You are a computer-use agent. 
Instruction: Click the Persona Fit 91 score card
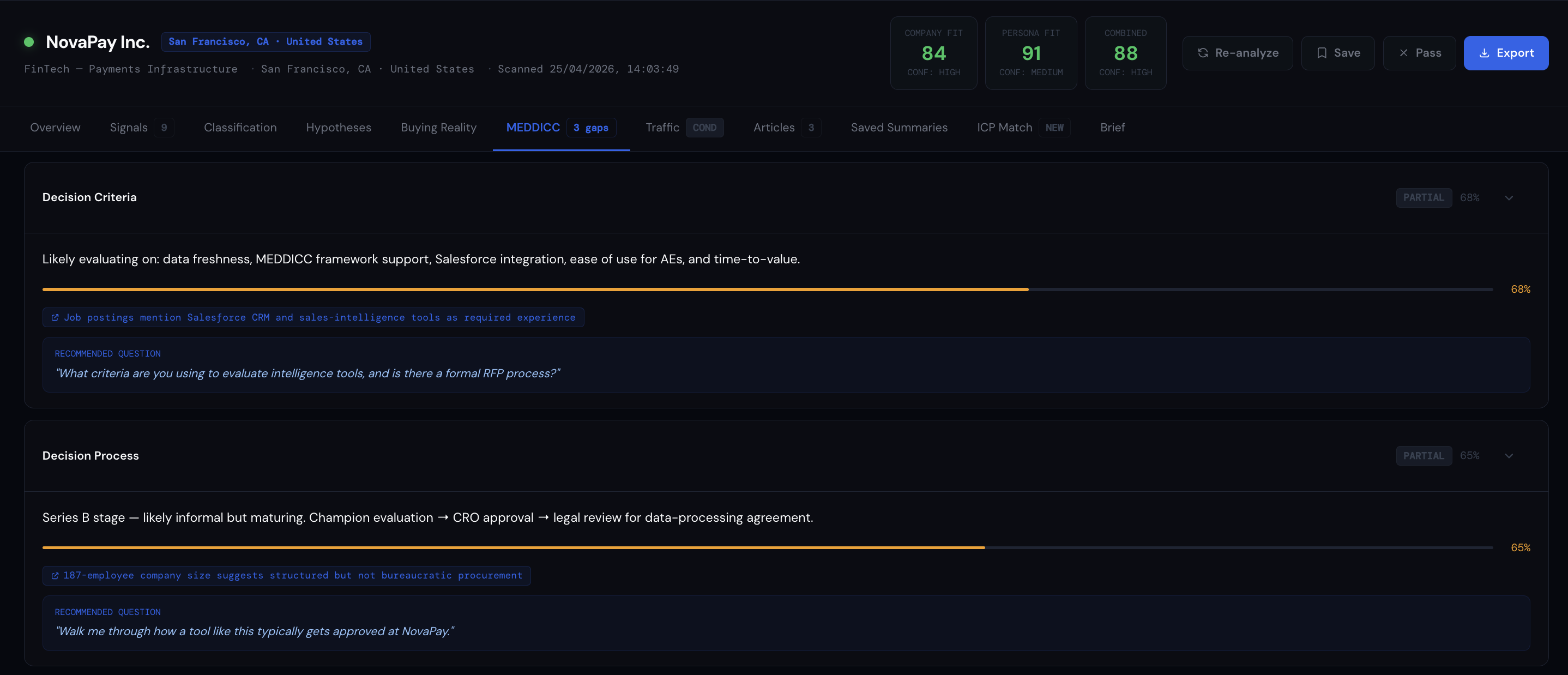[1031, 53]
